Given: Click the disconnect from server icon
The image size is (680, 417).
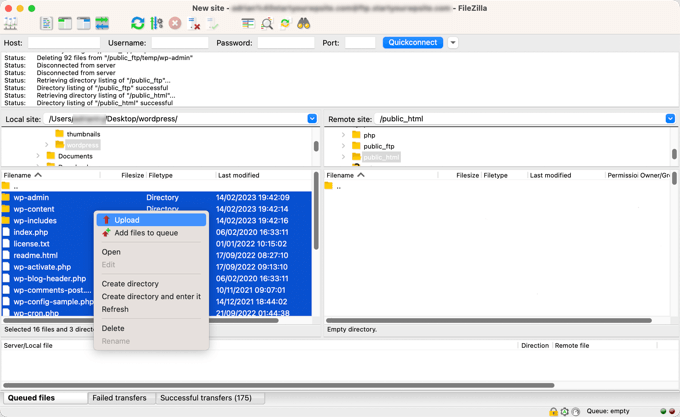Looking at the screenshot, I should point(194,23).
